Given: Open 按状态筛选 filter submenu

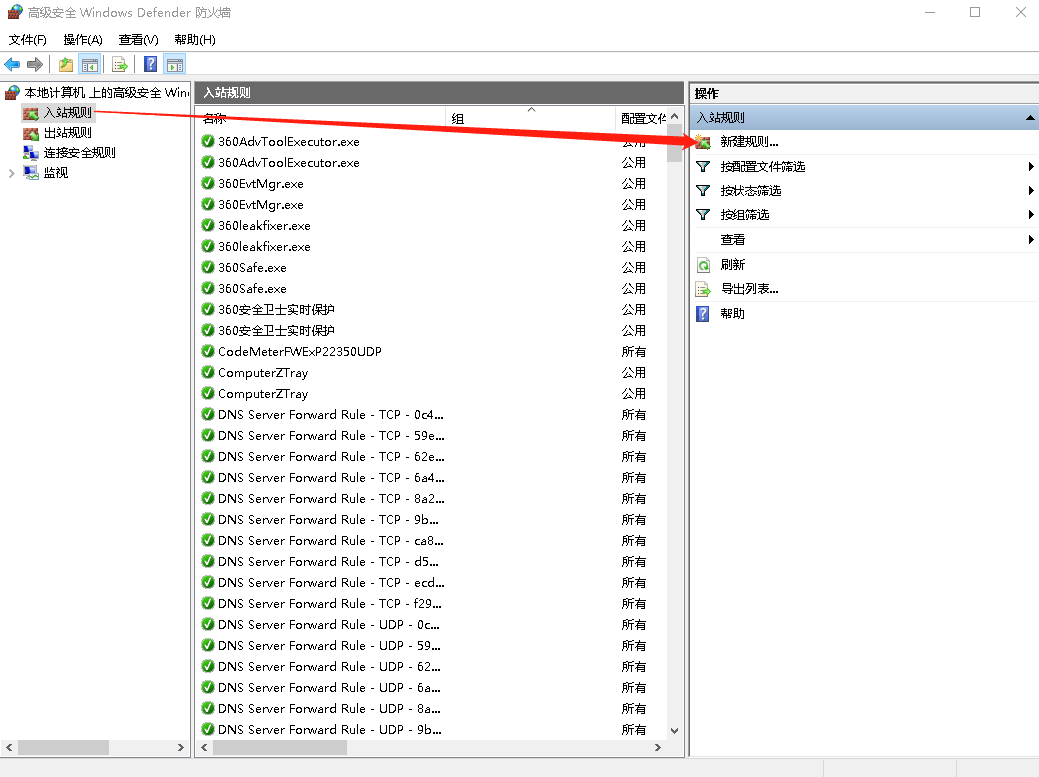Looking at the screenshot, I should click(750, 191).
